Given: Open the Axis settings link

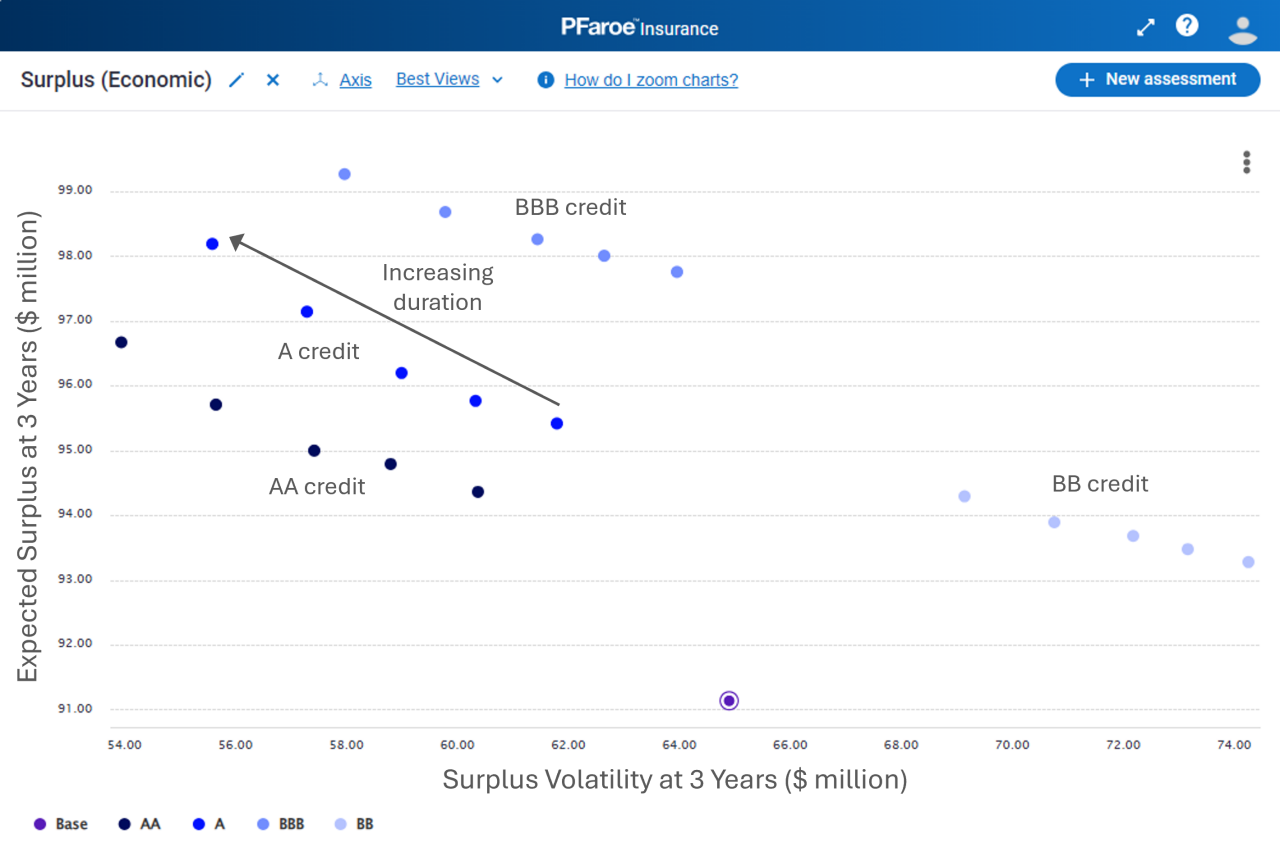Looking at the screenshot, I should (355, 80).
